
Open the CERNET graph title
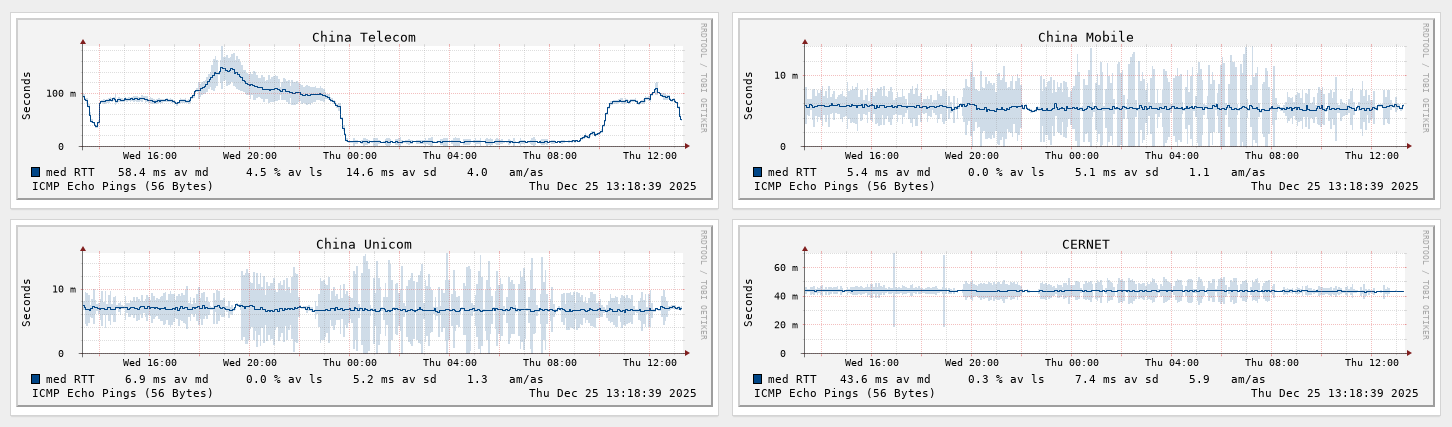[1085, 245]
